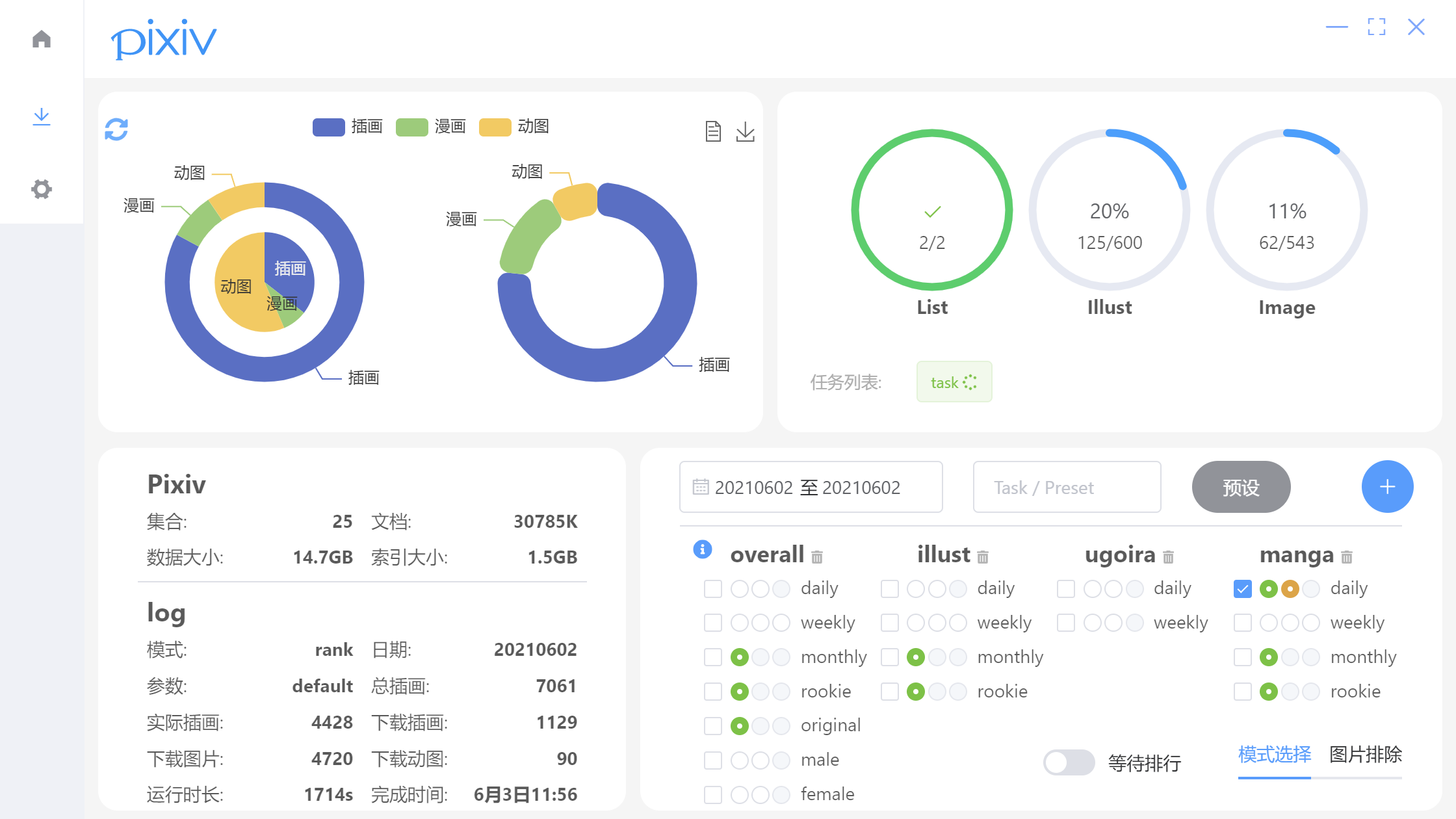Click the trash icon beside manga
The image size is (1456, 819).
1347,557
